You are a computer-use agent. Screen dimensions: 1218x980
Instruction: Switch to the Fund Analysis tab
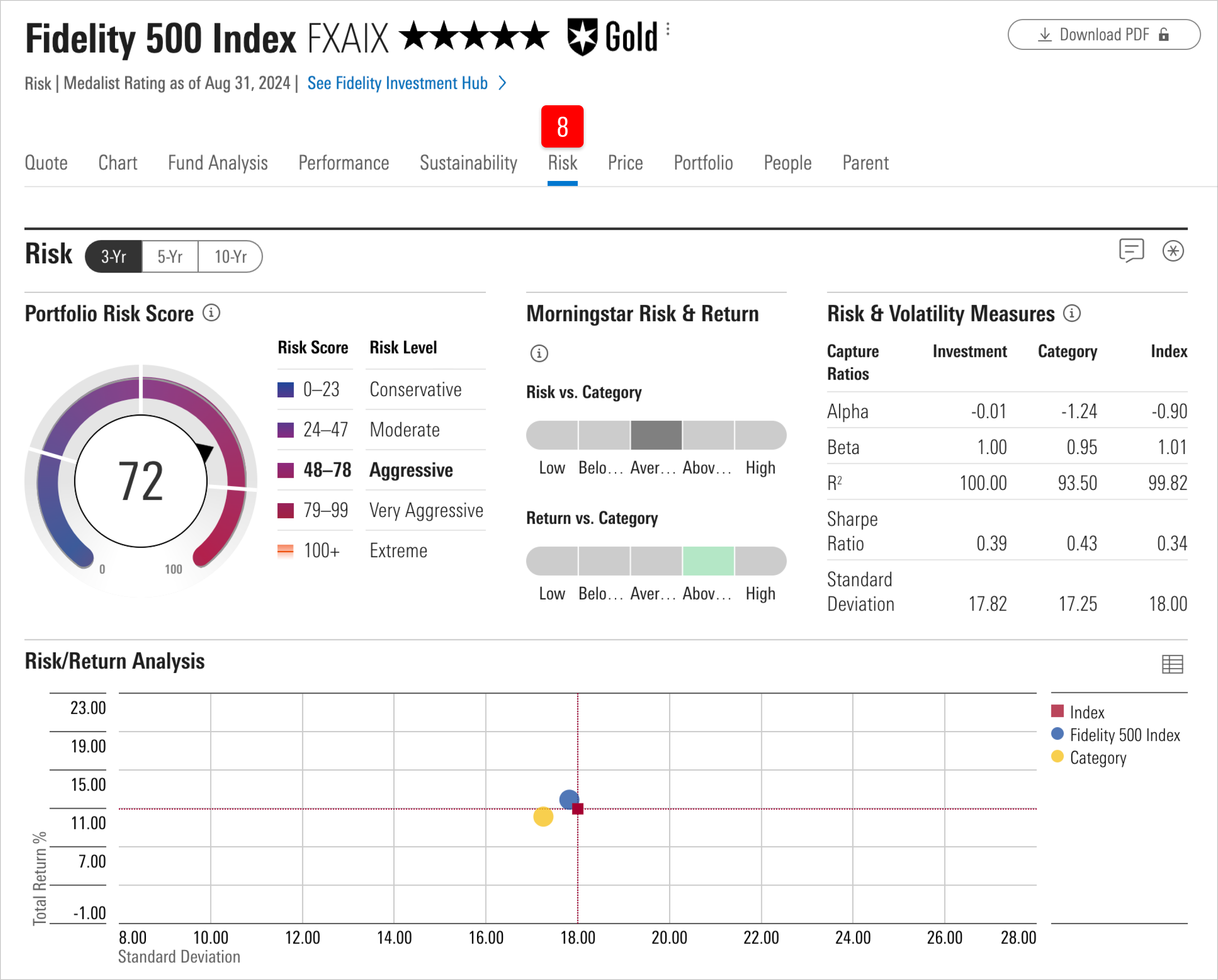pos(217,163)
